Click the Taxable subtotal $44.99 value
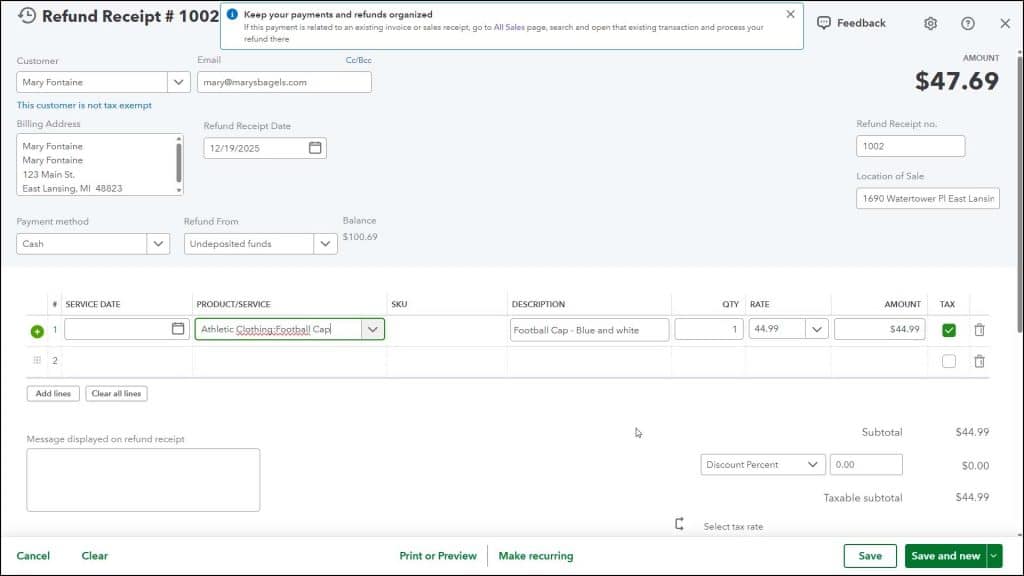Image resolution: width=1024 pixels, height=576 pixels. click(972, 497)
